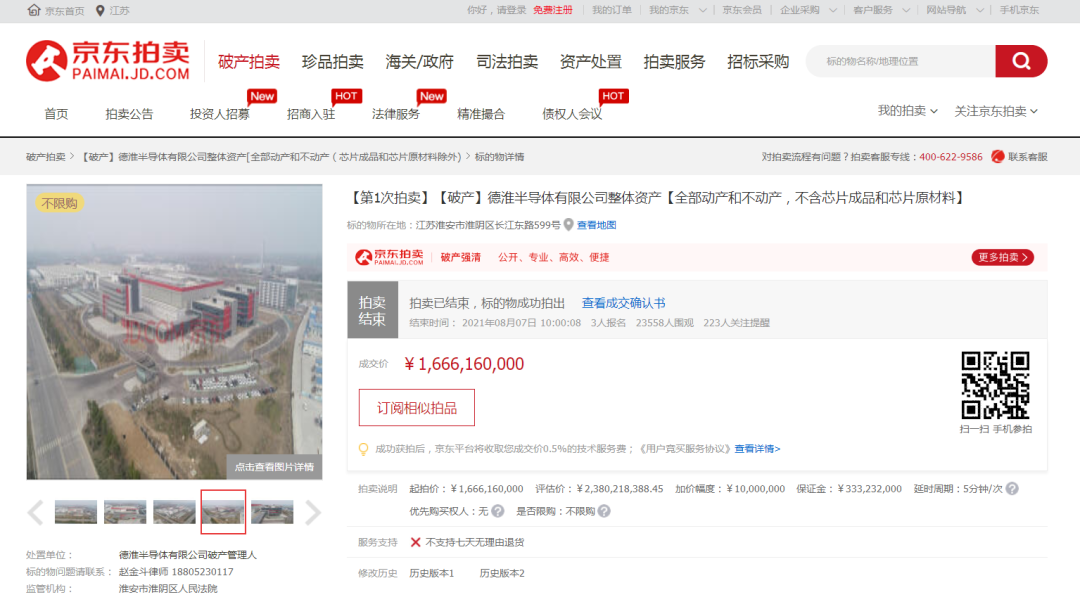Image resolution: width=1080 pixels, height=609 pixels.
Task: Open 法律服务 menu item
Action: [x=396, y=114]
